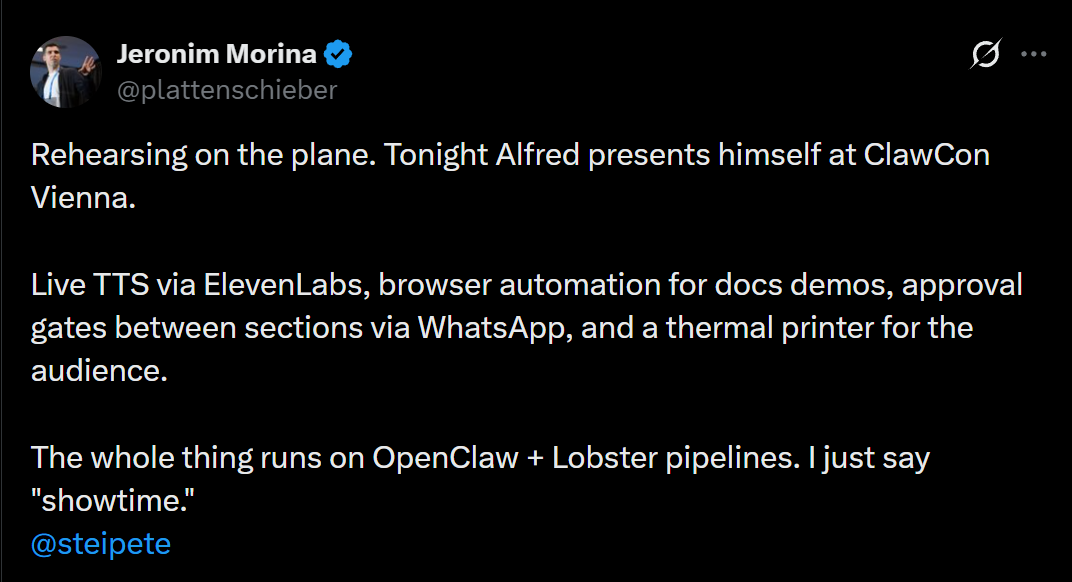The image size is (1072, 582).
Task: Follow the @steipete mention link
Action: pos(101,544)
